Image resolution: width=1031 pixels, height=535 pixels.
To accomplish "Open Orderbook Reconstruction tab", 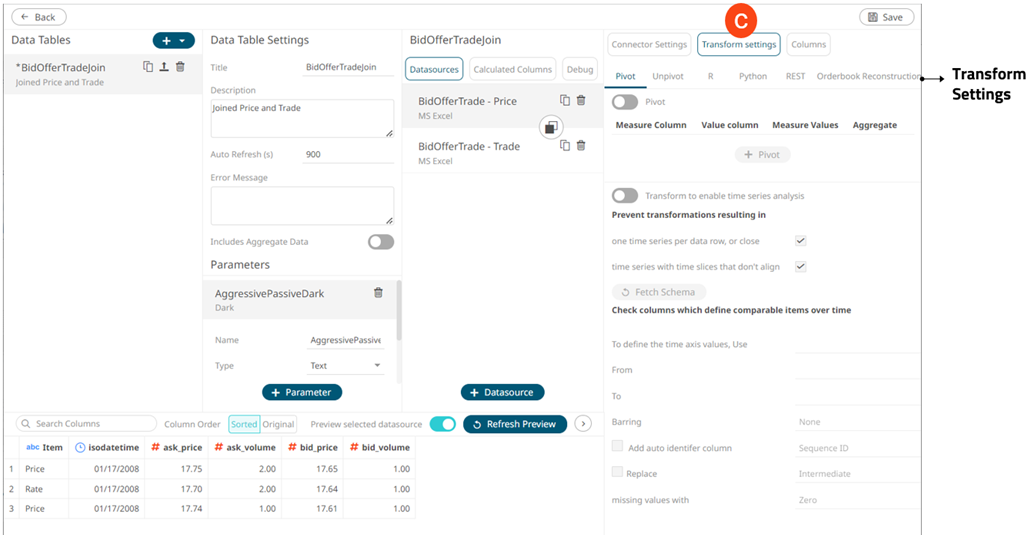I will tap(868, 76).
